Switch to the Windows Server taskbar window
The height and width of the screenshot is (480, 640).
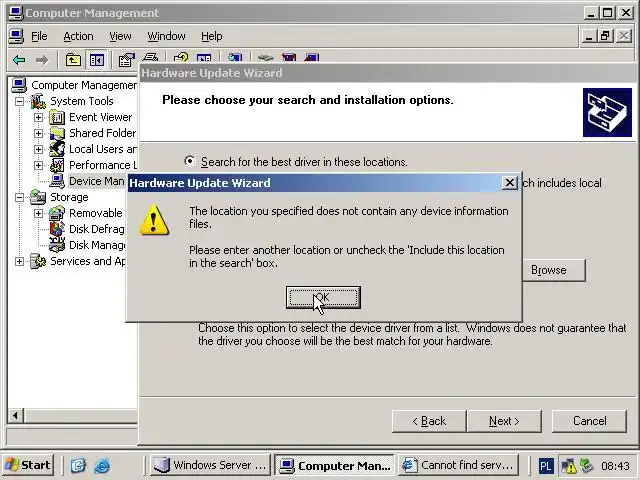pyautogui.click(x=210, y=465)
